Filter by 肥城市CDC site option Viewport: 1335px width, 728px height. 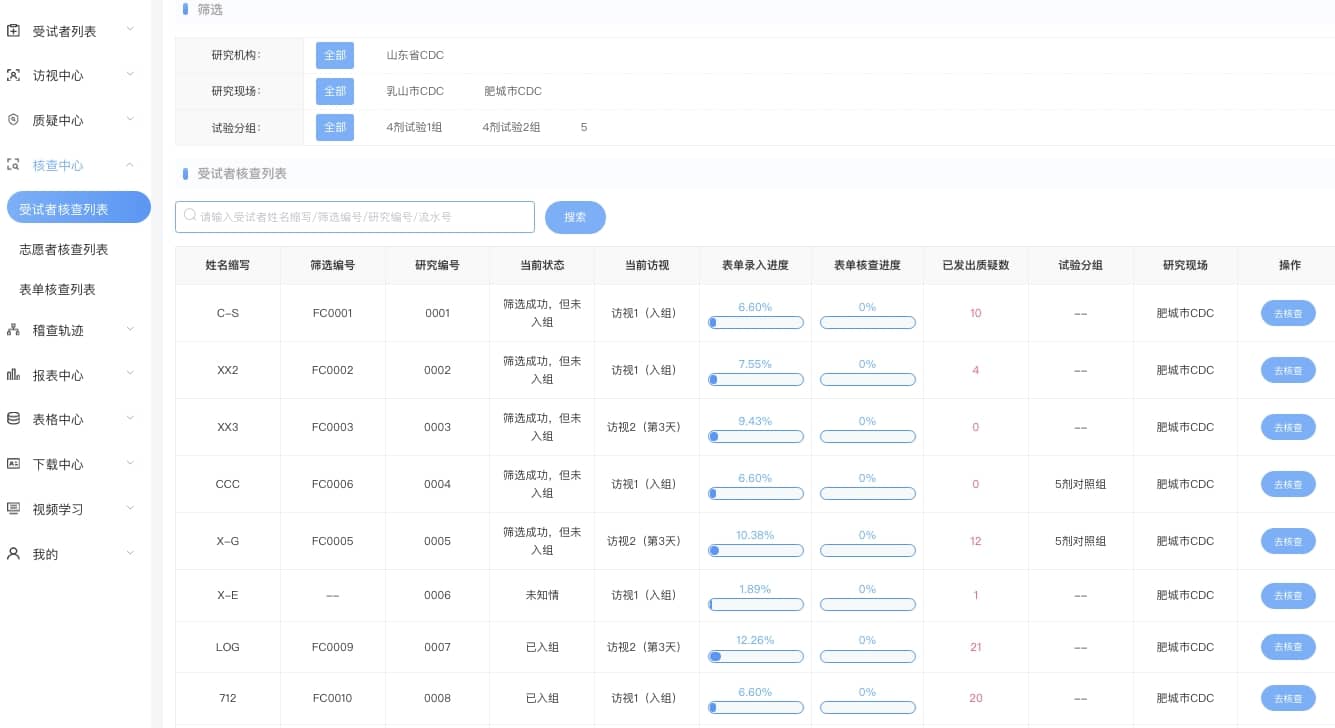pos(513,91)
